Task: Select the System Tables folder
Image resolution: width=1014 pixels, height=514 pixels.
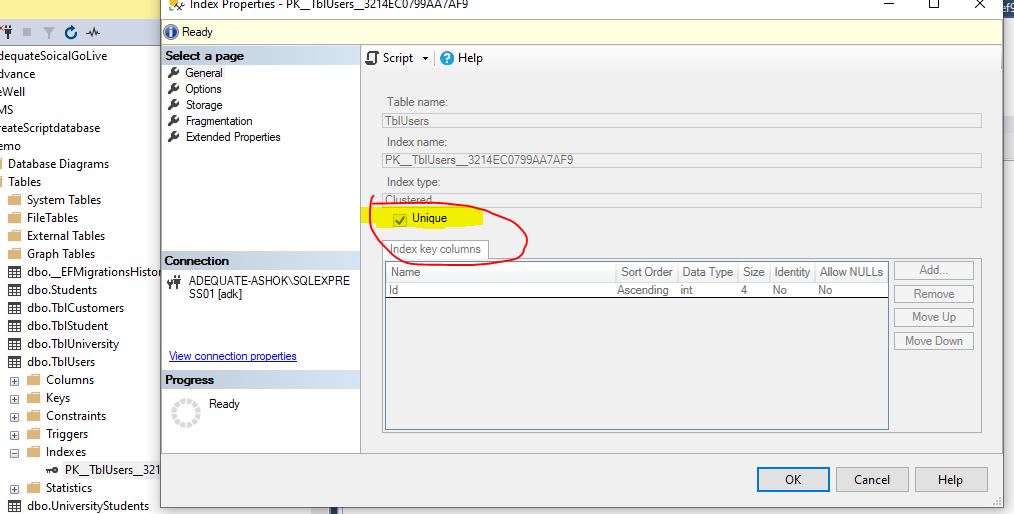Action: [63, 200]
